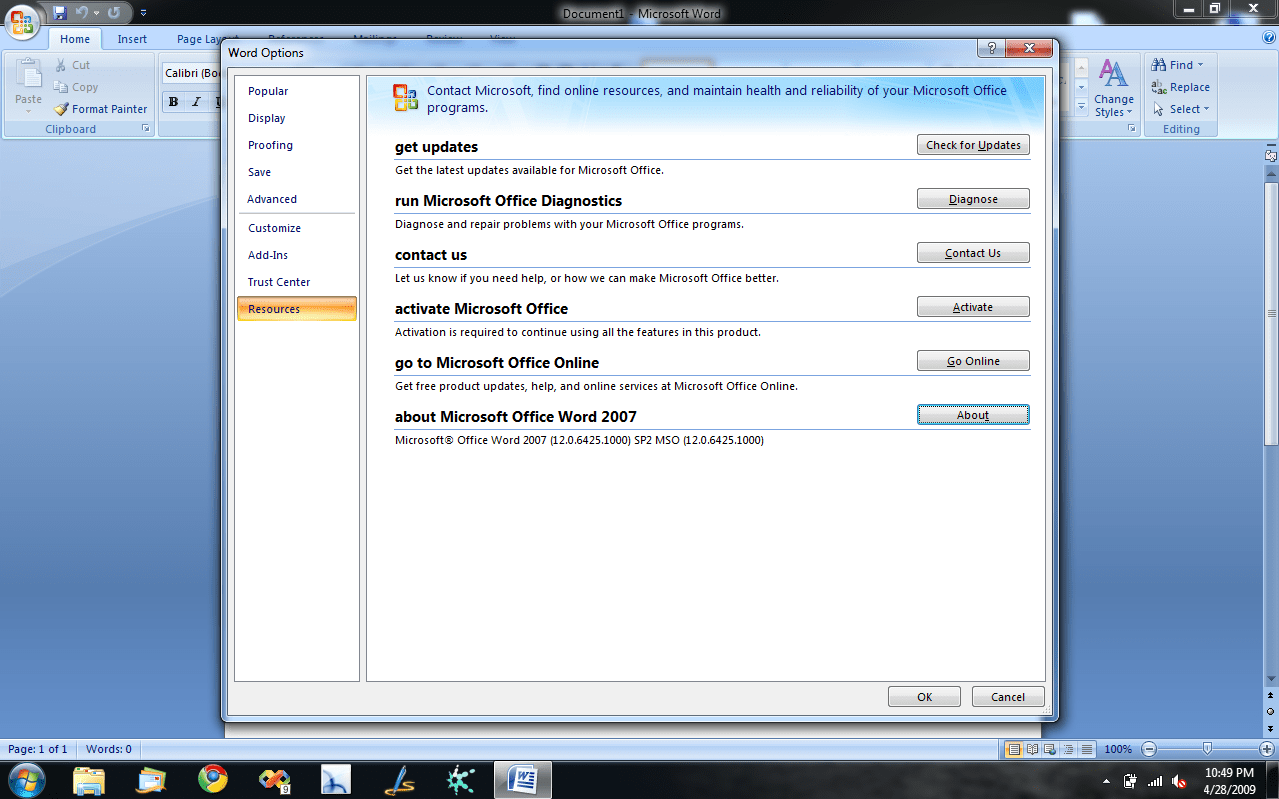
Task: Select Add-Ins in Word Options sidebar
Action: tap(297, 255)
